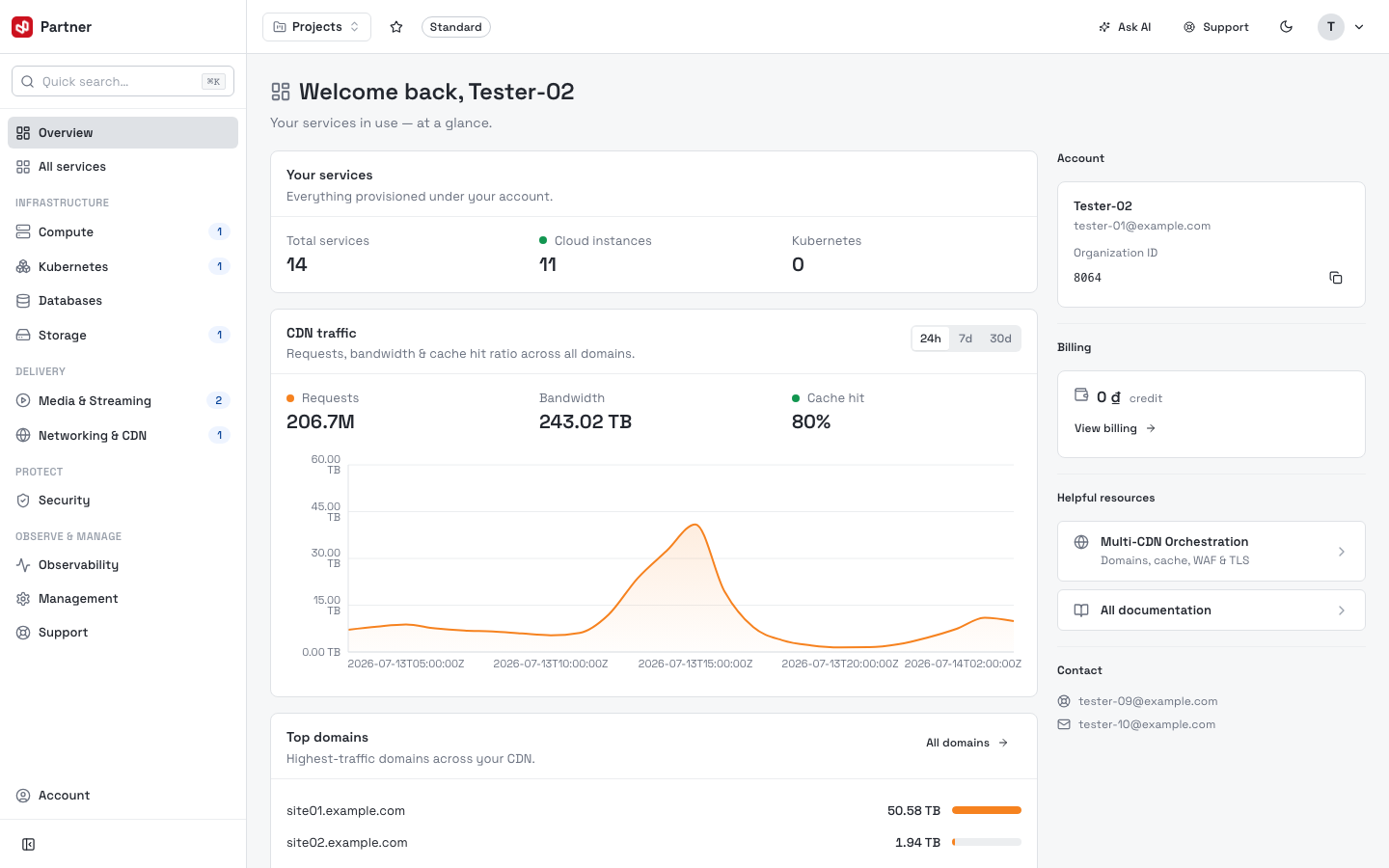1389x868 pixels.
Task: Click the contact support lifebuoy icon
Action: (1064, 701)
